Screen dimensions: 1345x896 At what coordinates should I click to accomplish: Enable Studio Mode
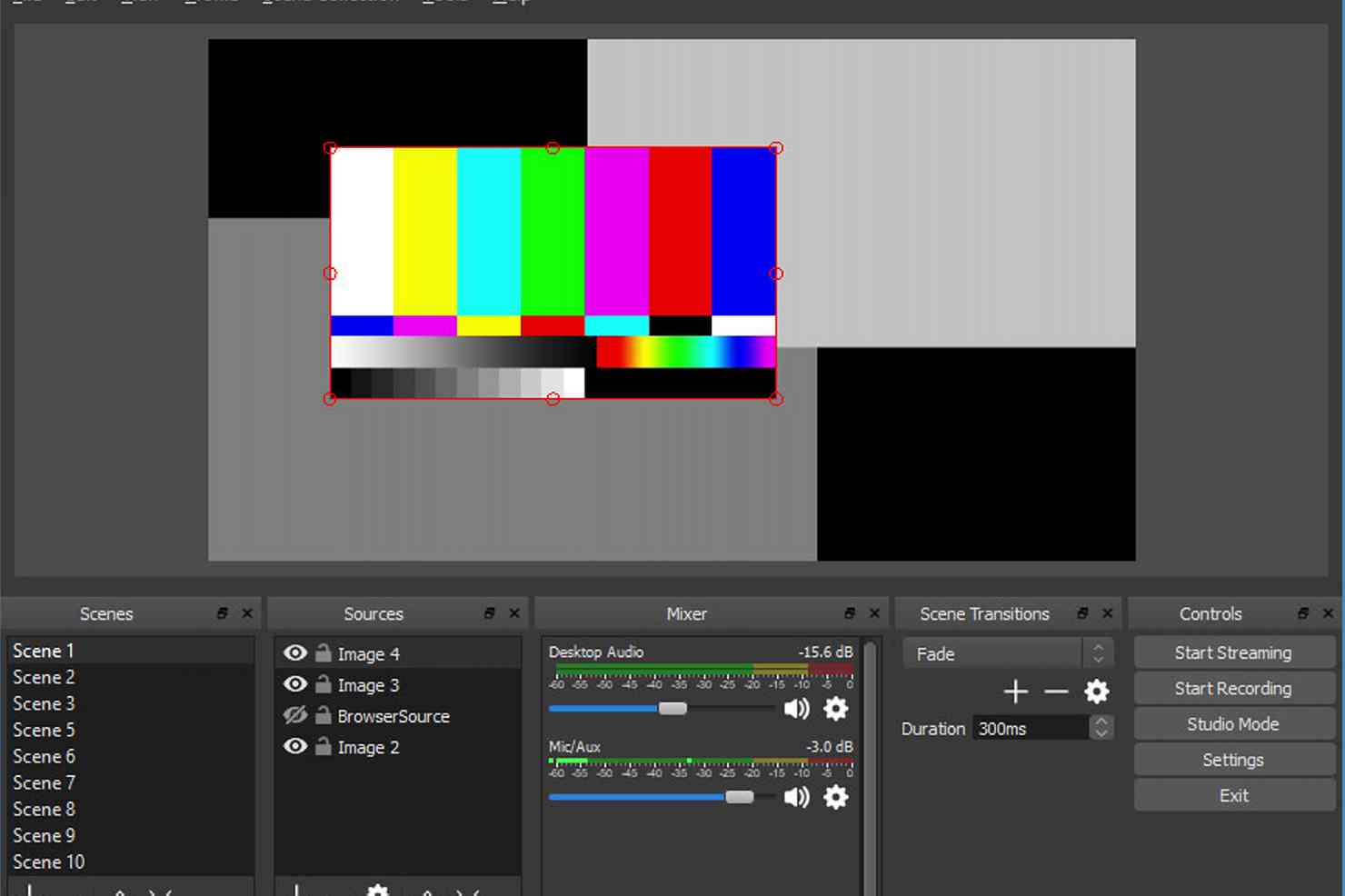click(1233, 723)
